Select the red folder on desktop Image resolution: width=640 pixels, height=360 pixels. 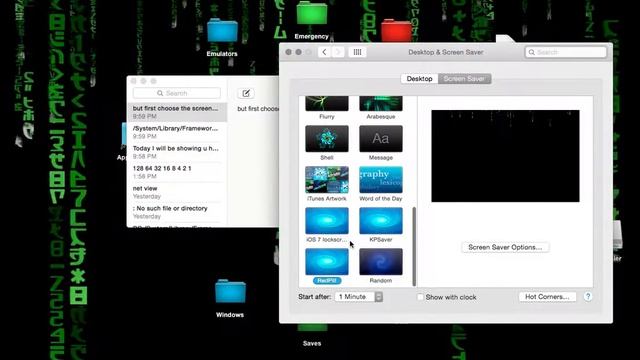(396, 31)
